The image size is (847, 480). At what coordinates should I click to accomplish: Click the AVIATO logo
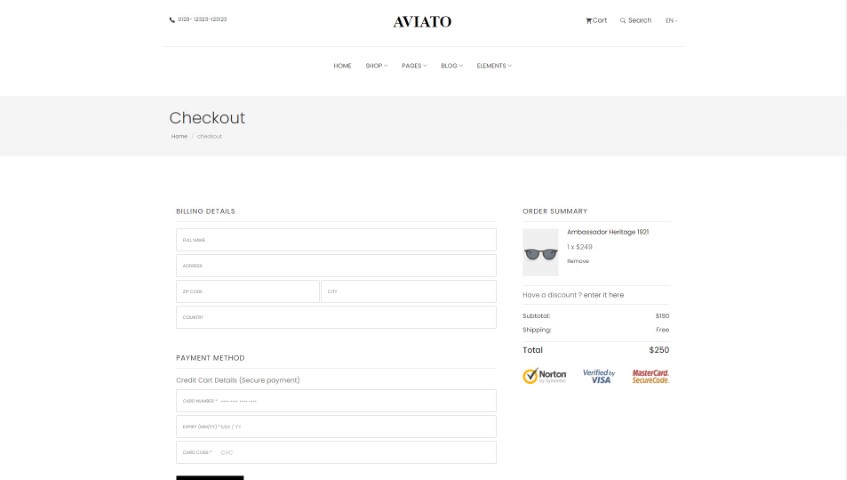point(422,22)
